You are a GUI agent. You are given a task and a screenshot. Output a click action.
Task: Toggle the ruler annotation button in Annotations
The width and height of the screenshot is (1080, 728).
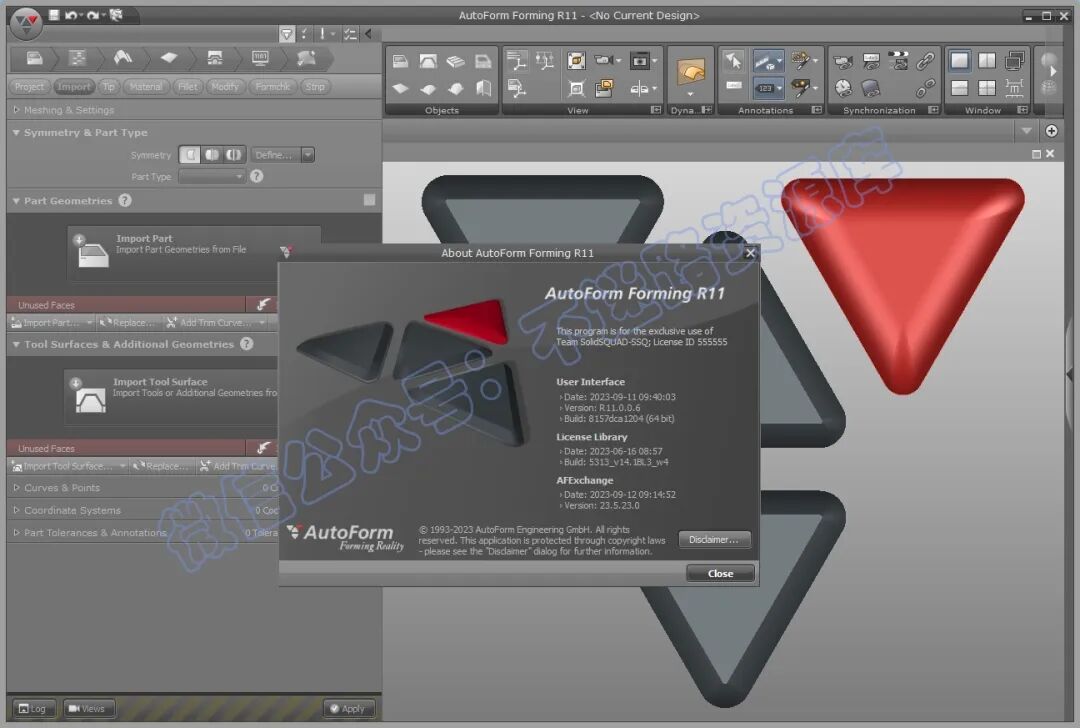[x=768, y=61]
